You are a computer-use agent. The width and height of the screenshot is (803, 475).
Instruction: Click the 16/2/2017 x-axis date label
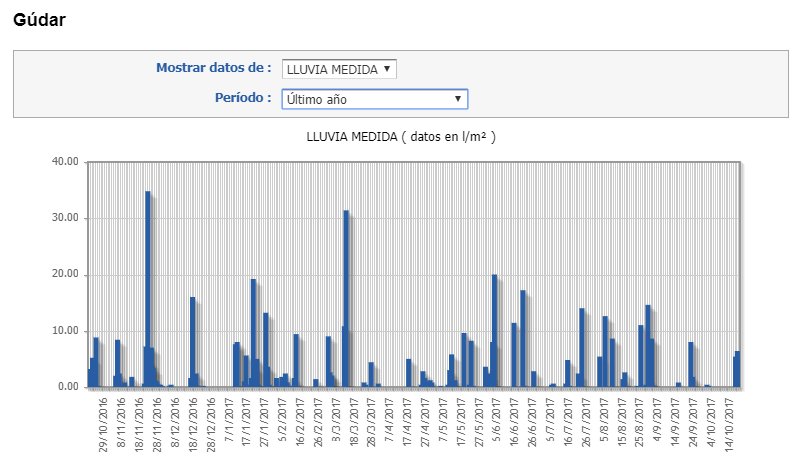[x=300, y=422]
